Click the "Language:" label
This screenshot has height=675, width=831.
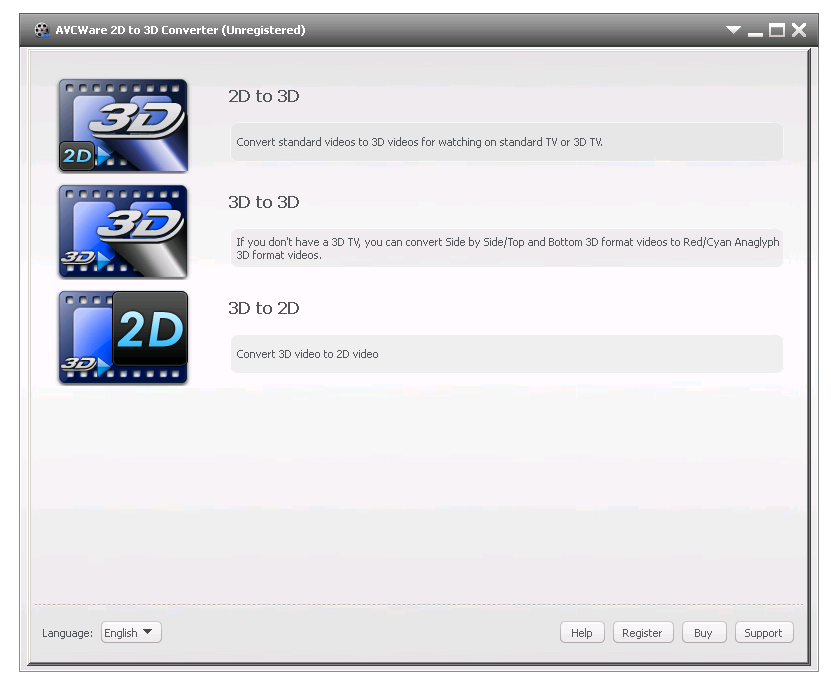point(67,633)
